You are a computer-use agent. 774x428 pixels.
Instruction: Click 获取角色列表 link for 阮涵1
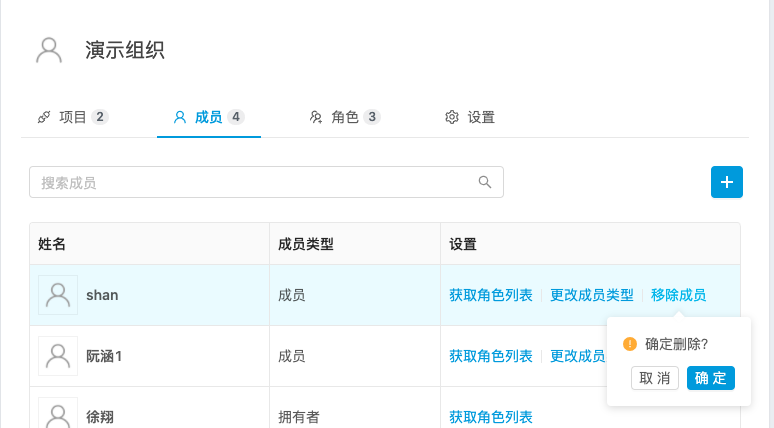(491, 356)
